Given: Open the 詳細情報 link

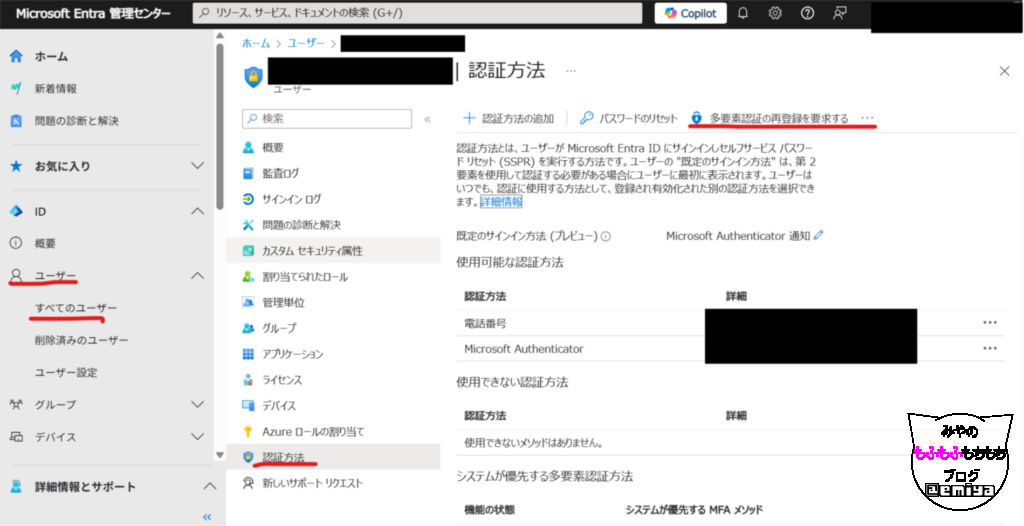Looking at the screenshot, I should point(501,202).
